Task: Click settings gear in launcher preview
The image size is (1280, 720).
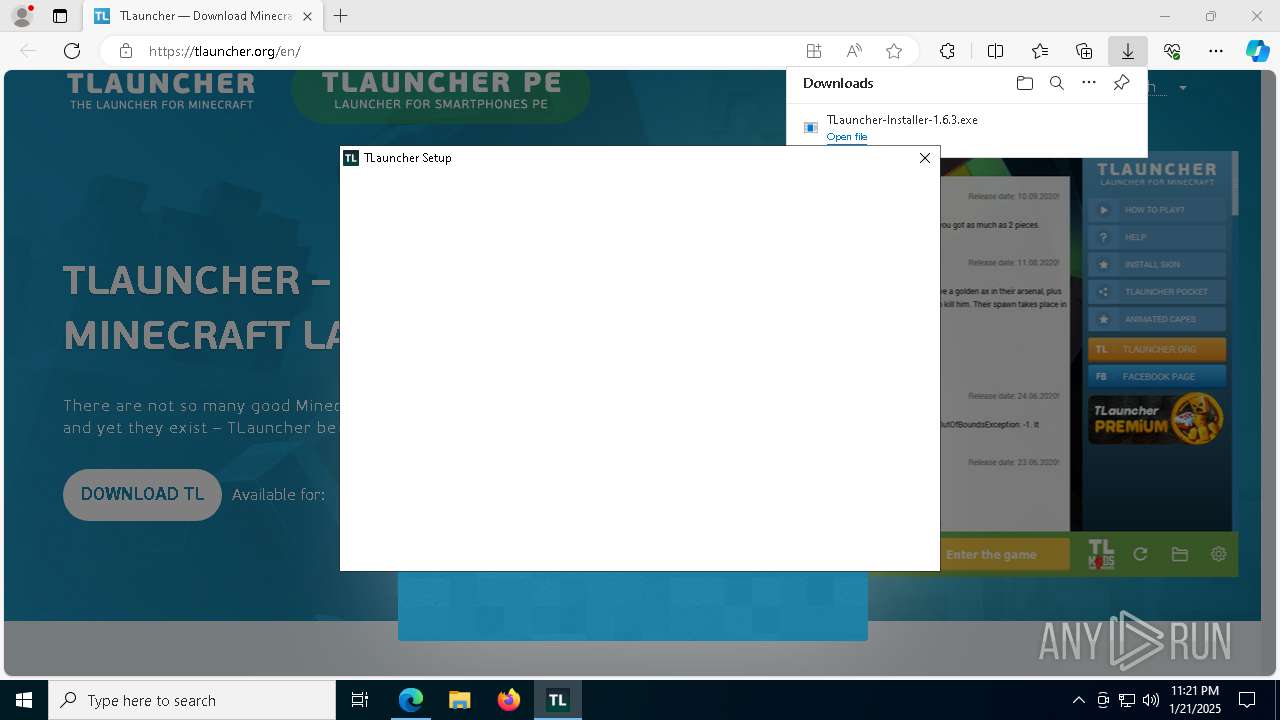Action: [x=1218, y=554]
